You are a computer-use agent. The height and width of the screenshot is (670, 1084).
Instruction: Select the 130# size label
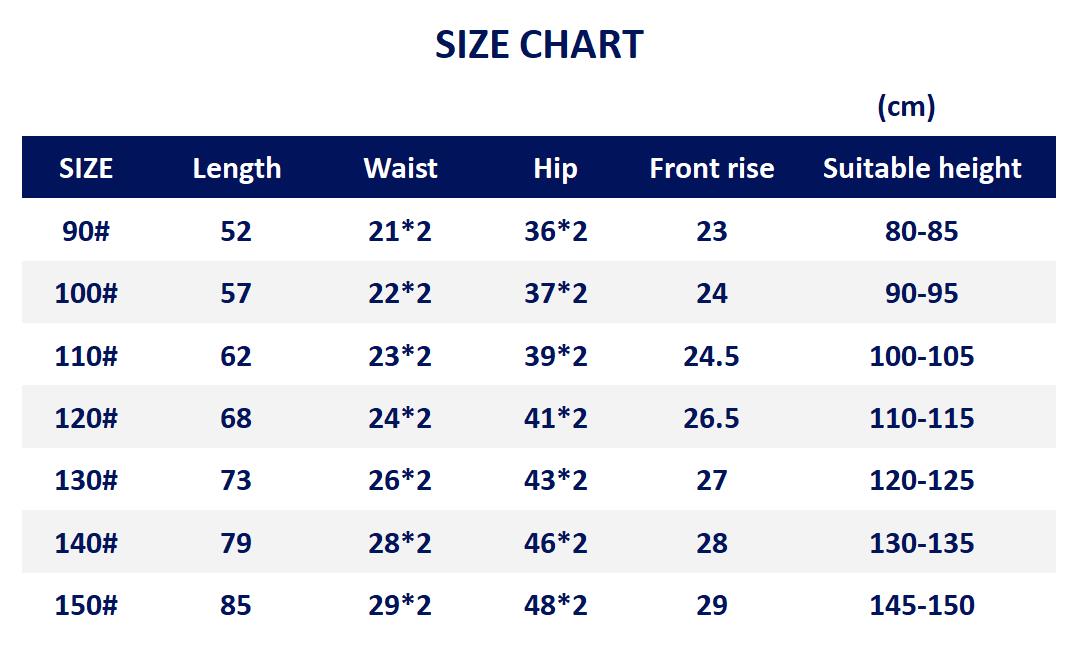click(86, 481)
